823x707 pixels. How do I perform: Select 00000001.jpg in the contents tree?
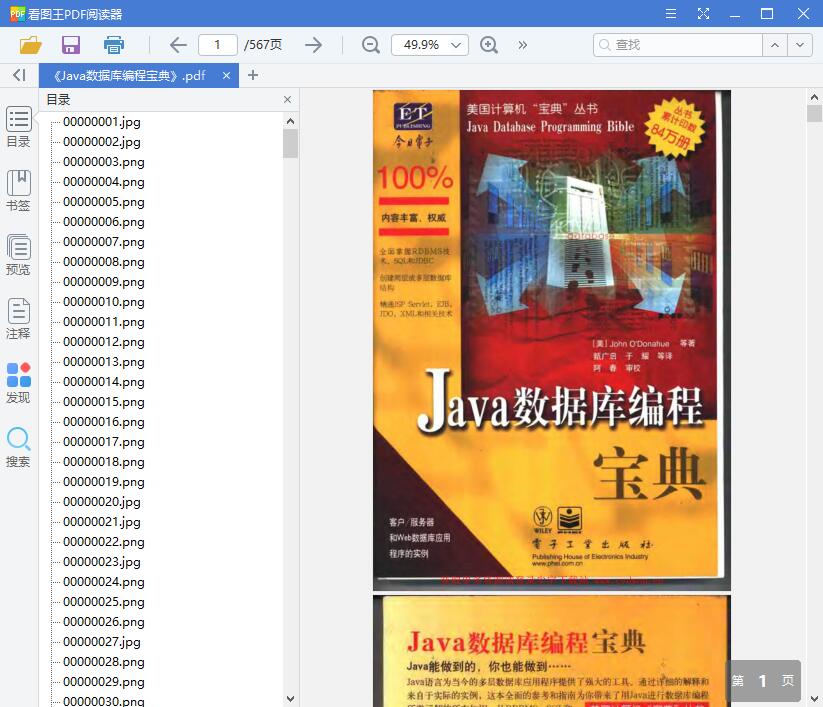[102, 122]
